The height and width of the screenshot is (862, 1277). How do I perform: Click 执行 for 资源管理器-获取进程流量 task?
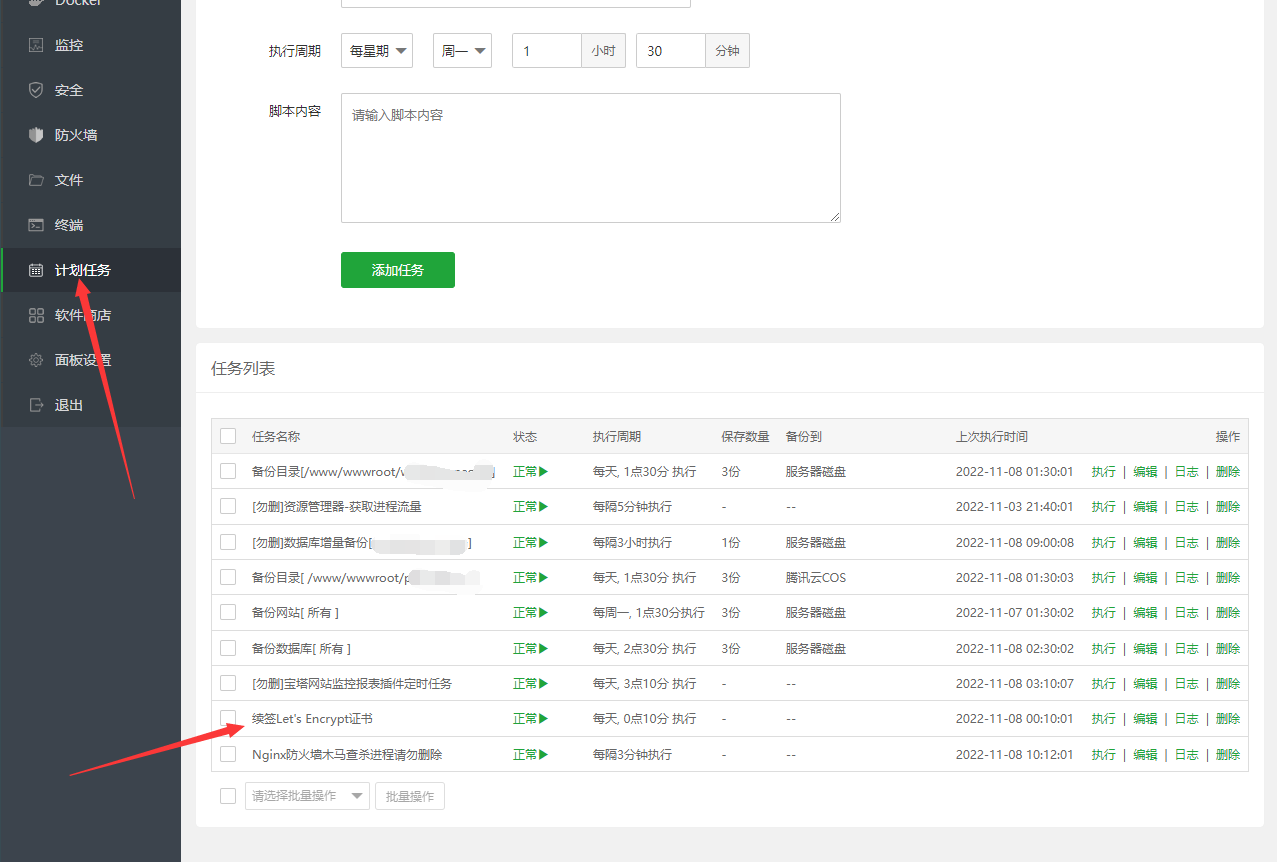(x=1103, y=507)
